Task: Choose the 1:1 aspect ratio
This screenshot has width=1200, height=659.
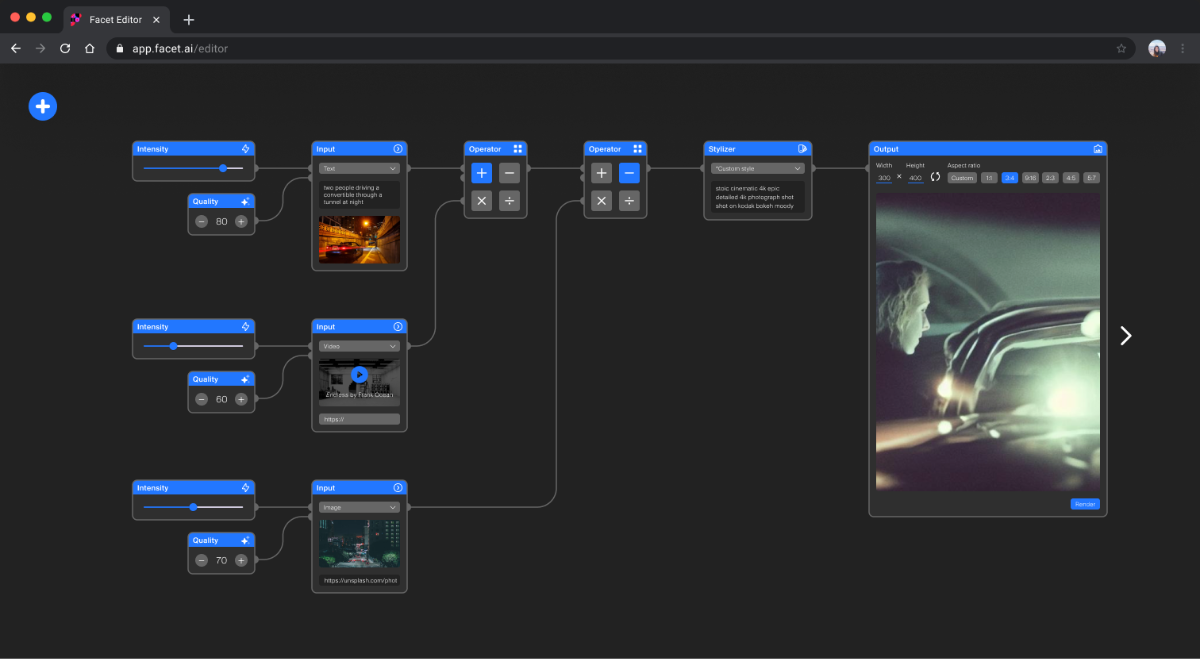Action: [989, 178]
